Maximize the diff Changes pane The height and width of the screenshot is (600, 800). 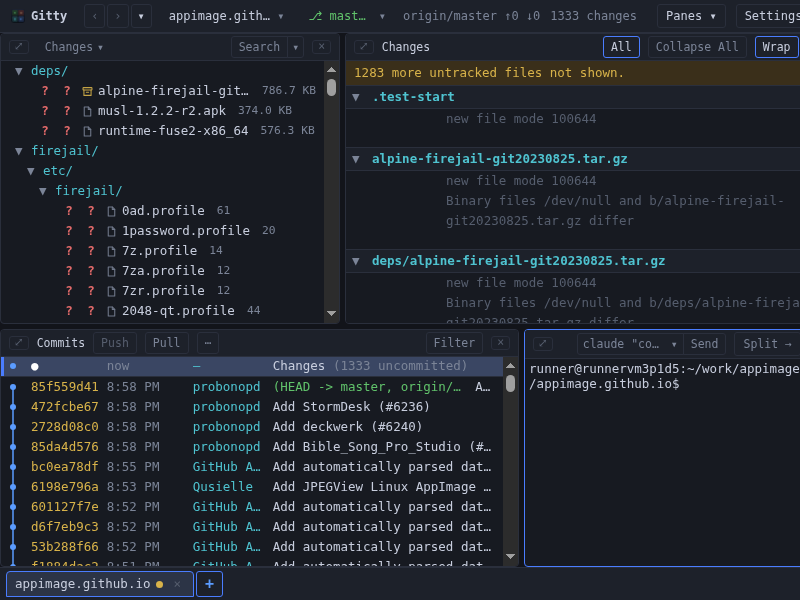364,47
